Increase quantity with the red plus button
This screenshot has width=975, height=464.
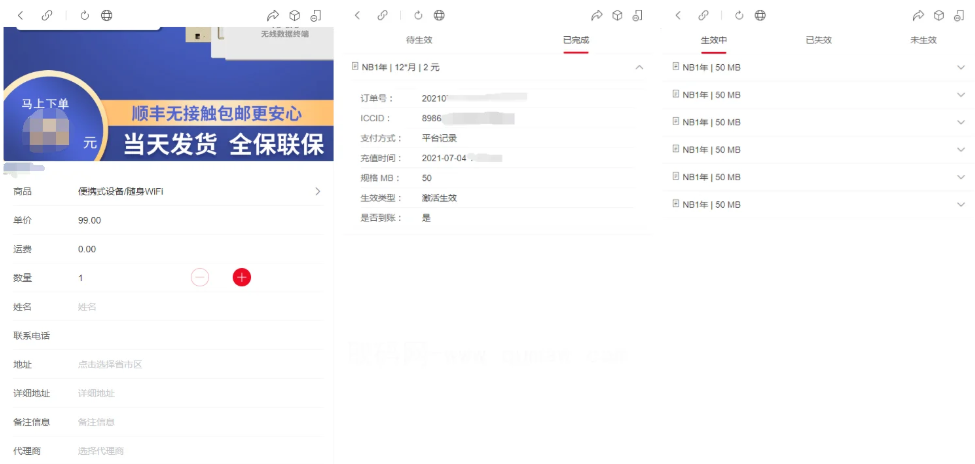[x=242, y=277]
